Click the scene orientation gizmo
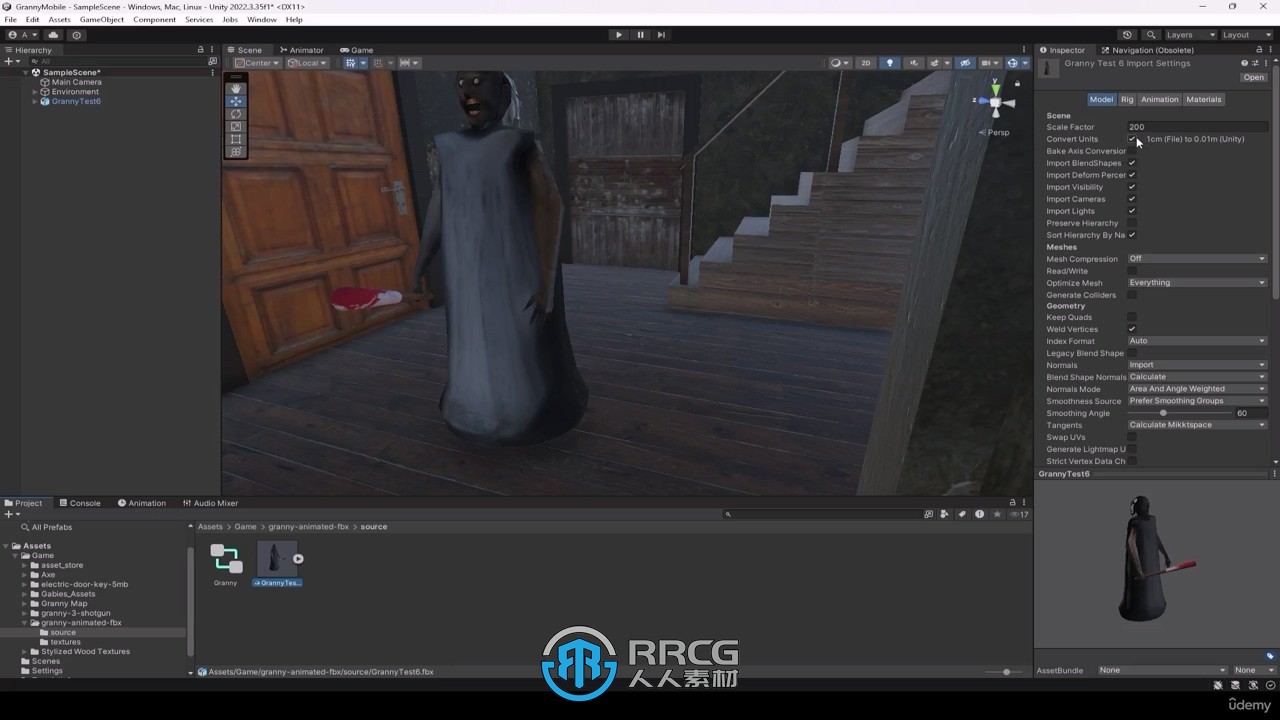 point(996,102)
